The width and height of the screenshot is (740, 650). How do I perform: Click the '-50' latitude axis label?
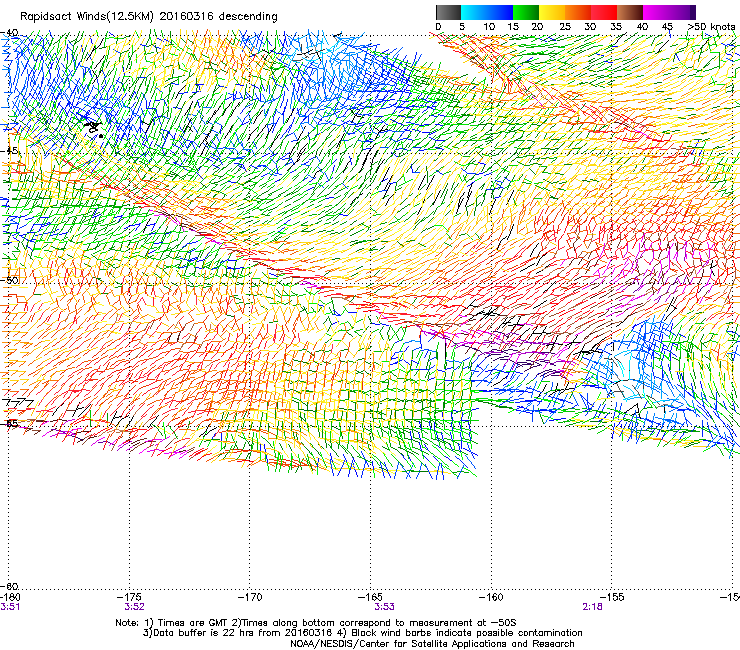pos(9,280)
